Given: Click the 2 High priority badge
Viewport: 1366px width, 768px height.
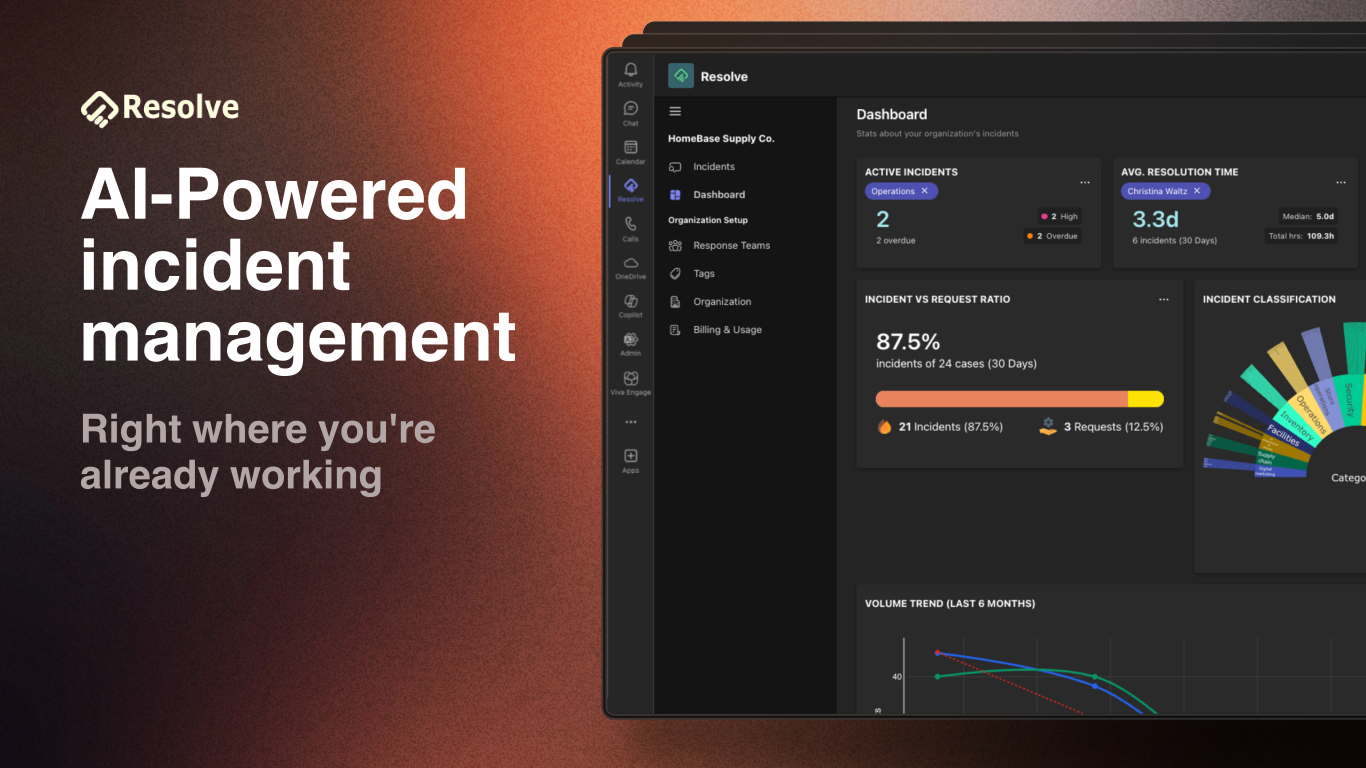Looking at the screenshot, I should coord(1059,216).
